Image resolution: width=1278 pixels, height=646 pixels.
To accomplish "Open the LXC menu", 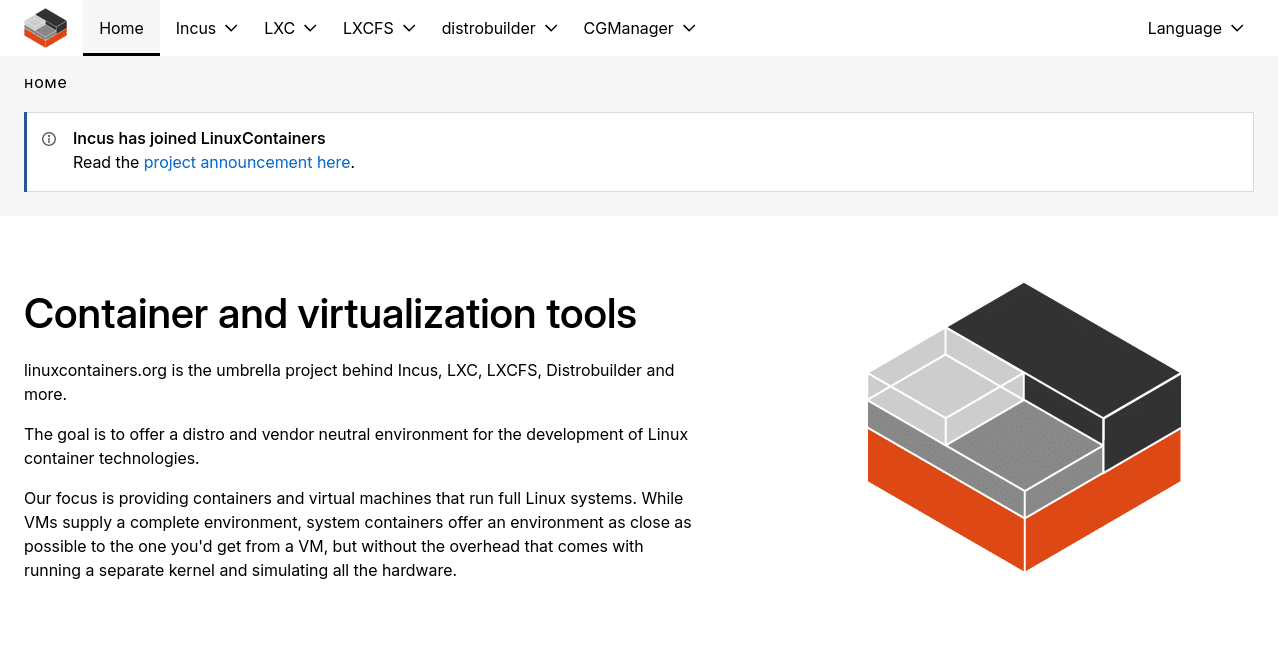I will 279,28.
